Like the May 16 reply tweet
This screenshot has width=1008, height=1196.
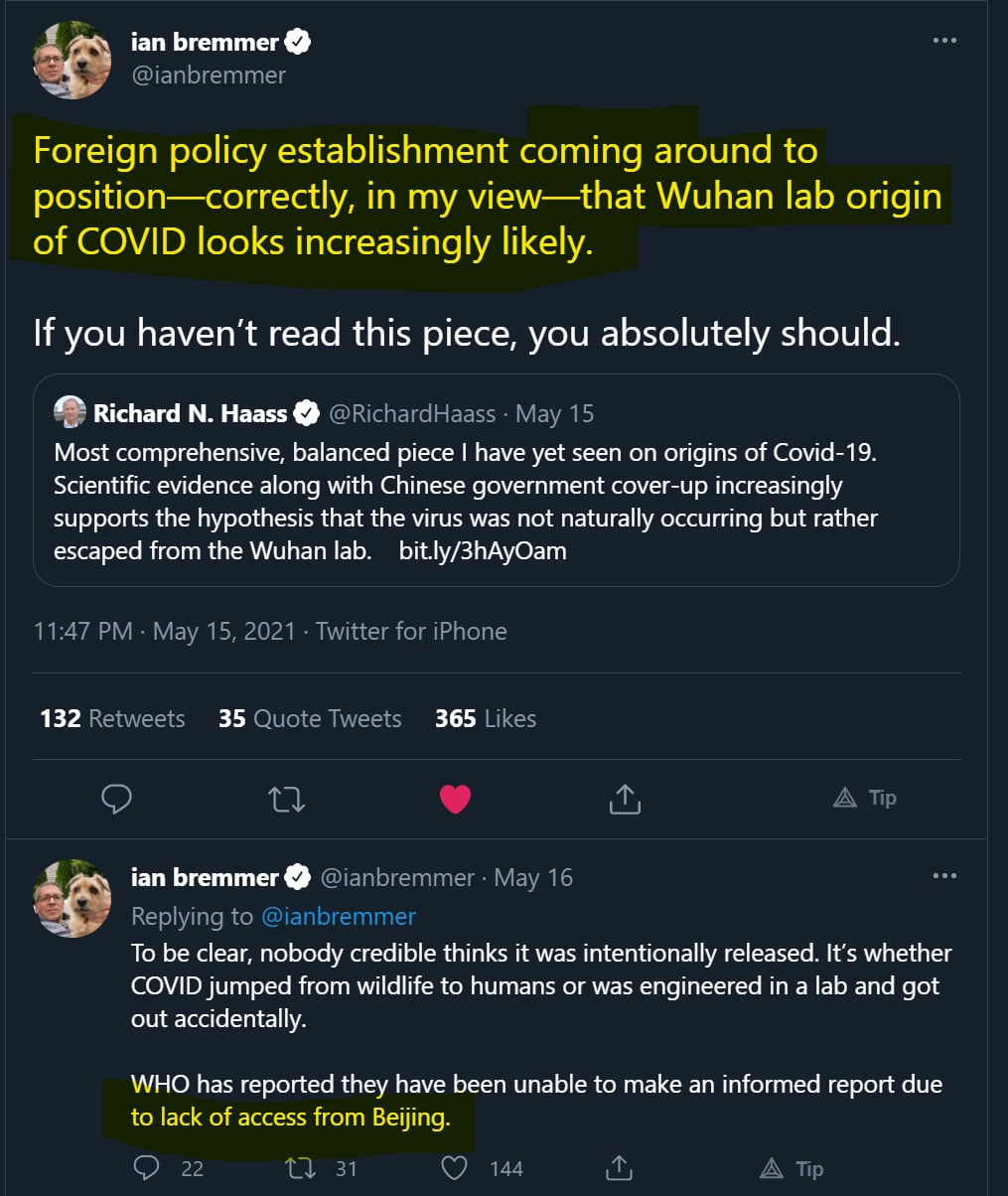(455, 1168)
